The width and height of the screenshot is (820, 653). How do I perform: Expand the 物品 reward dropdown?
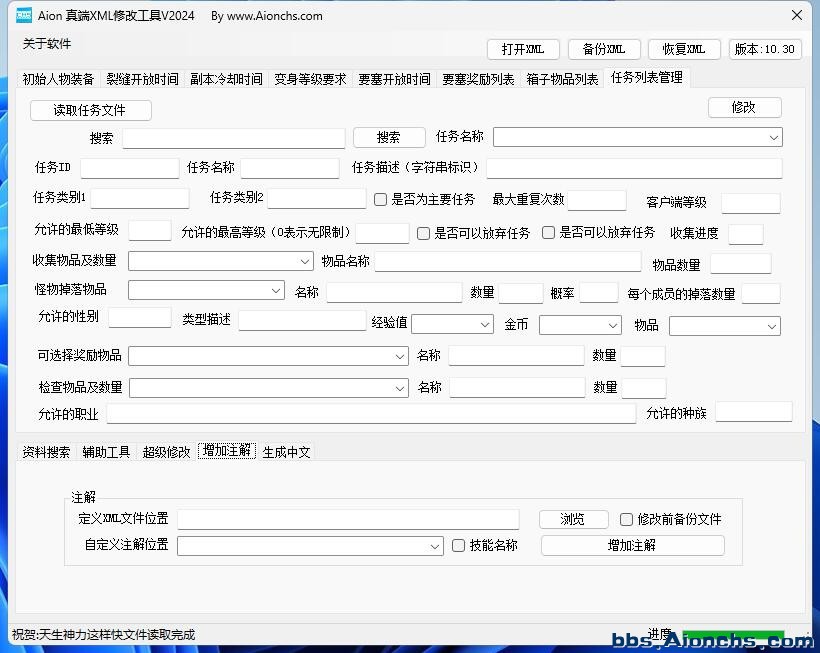click(725, 326)
